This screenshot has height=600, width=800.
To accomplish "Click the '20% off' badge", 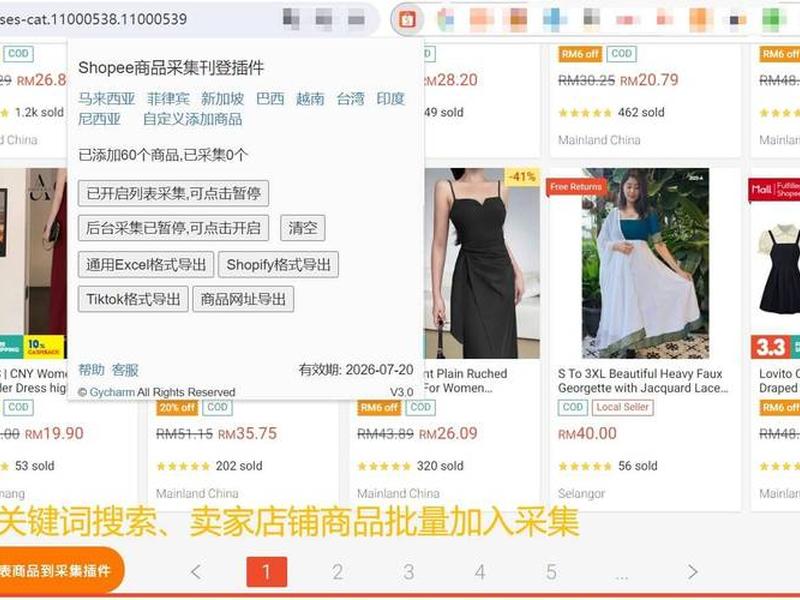I will pos(177,407).
